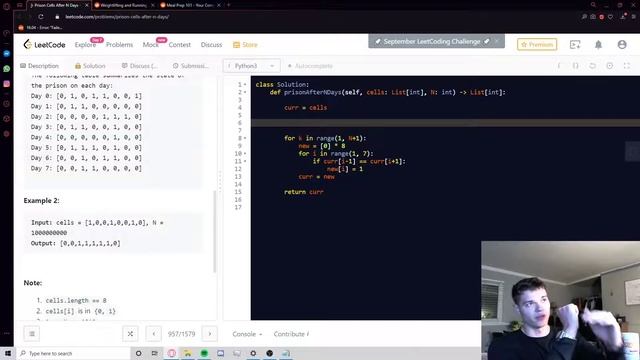The image size is (640, 360).
Task: Click the leetcode.com address bar
Action: pos(117,17)
